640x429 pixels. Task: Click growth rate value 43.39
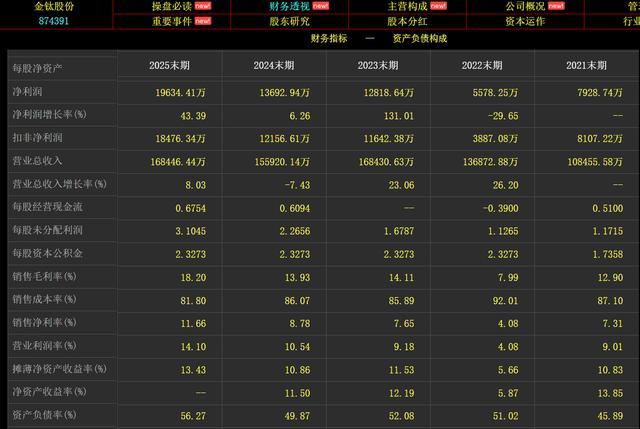tap(193, 116)
